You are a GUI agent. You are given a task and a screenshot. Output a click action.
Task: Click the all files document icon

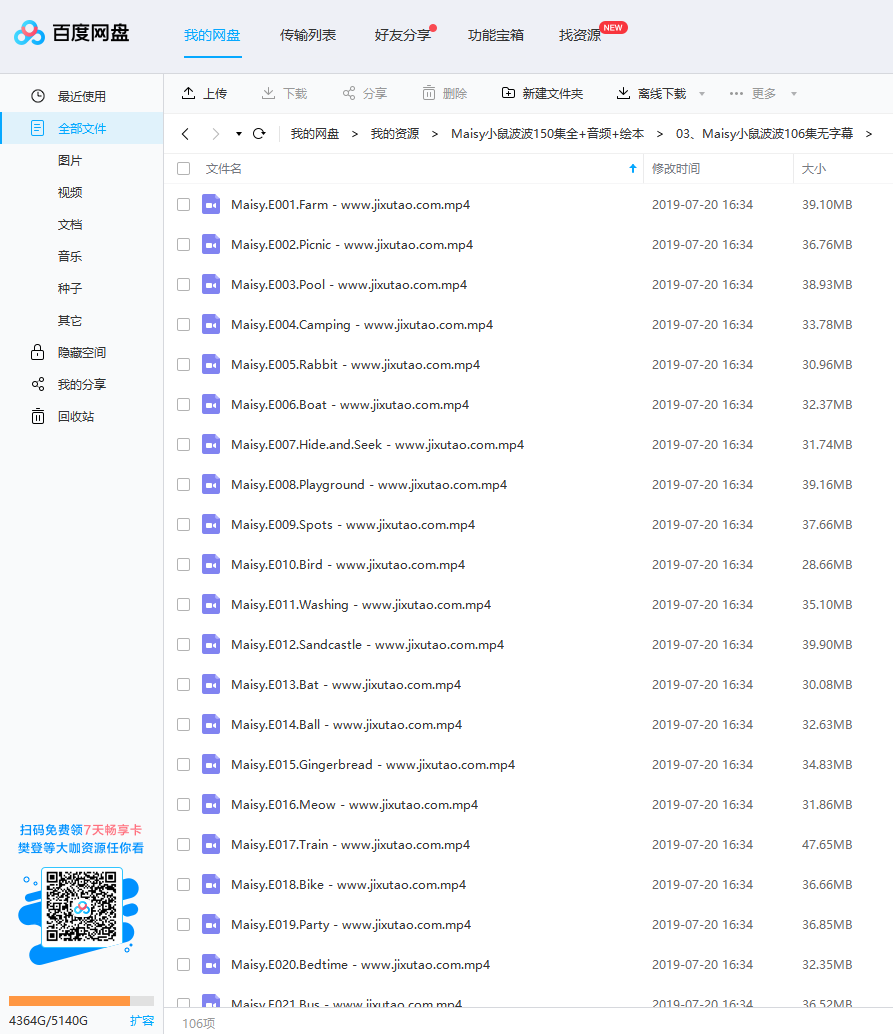tap(38, 128)
